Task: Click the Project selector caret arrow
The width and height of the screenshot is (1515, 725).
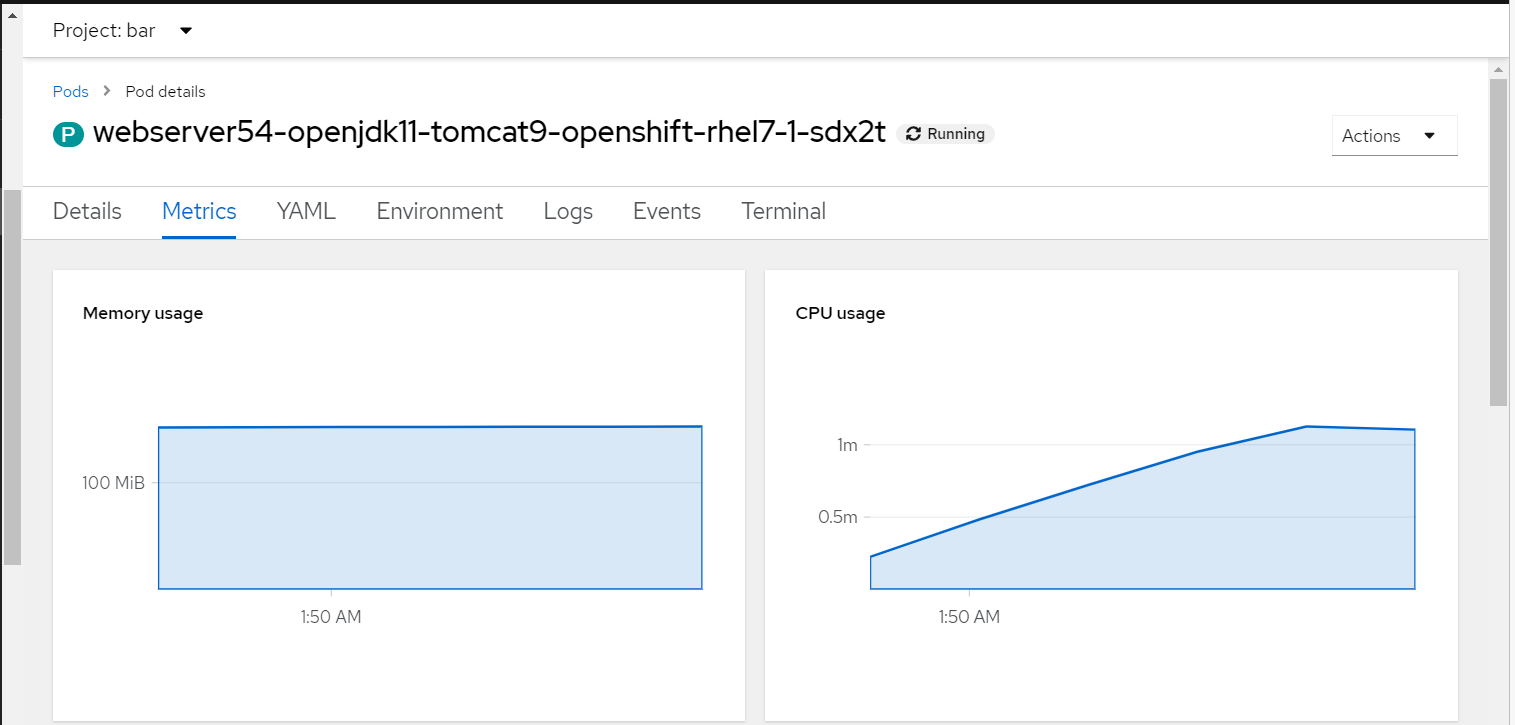Action: (x=186, y=31)
